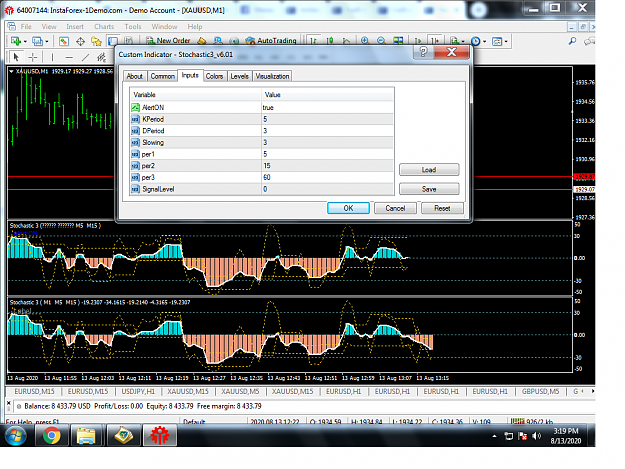The image size is (625, 469).
Task: Select the crosshair tool
Action: (33, 57)
